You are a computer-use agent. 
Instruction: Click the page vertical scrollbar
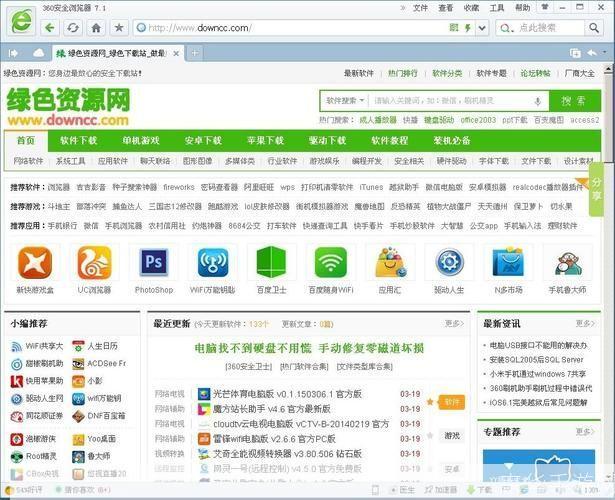click(608, 118)
